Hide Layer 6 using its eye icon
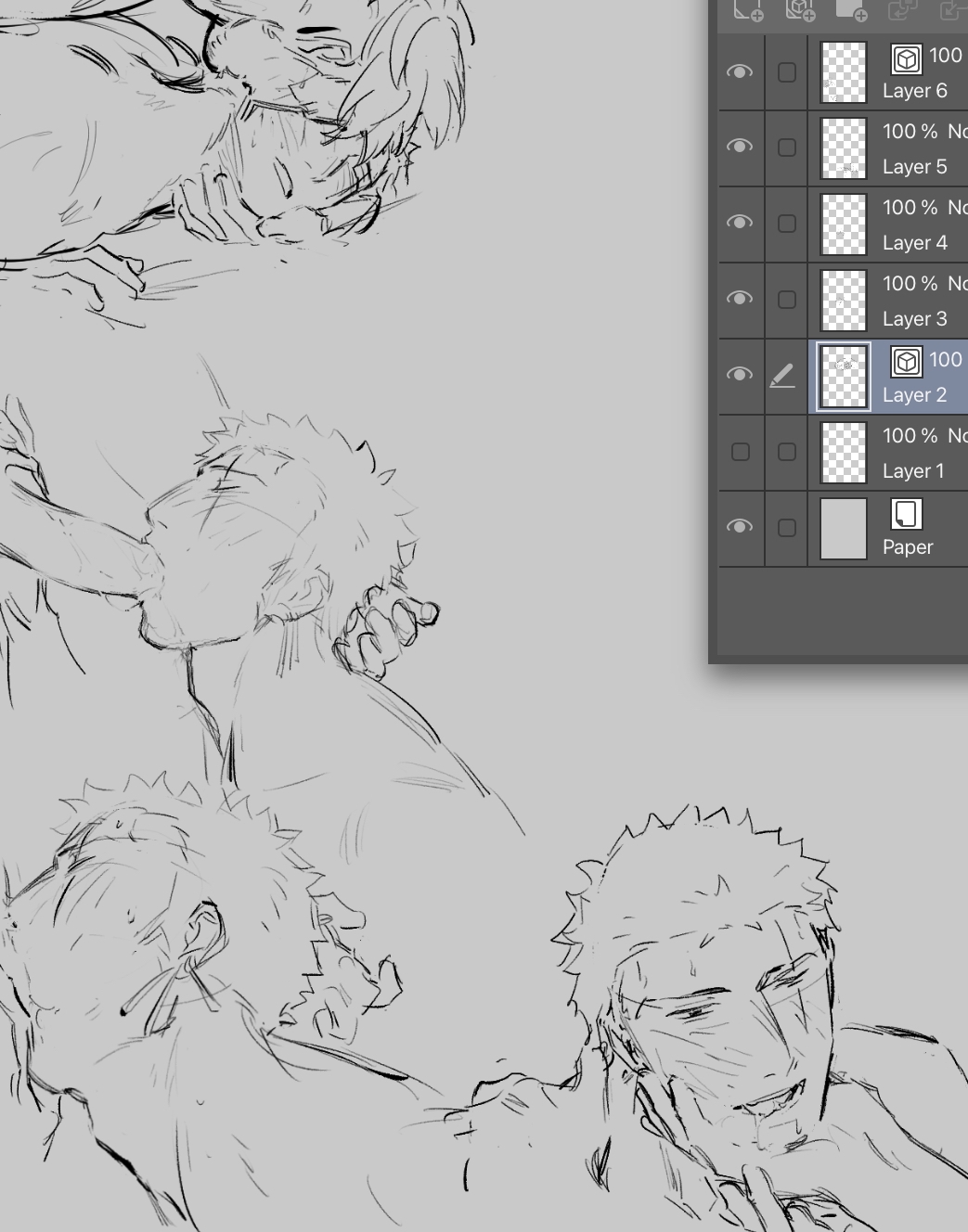968x1232 pixels. [740, 71]
